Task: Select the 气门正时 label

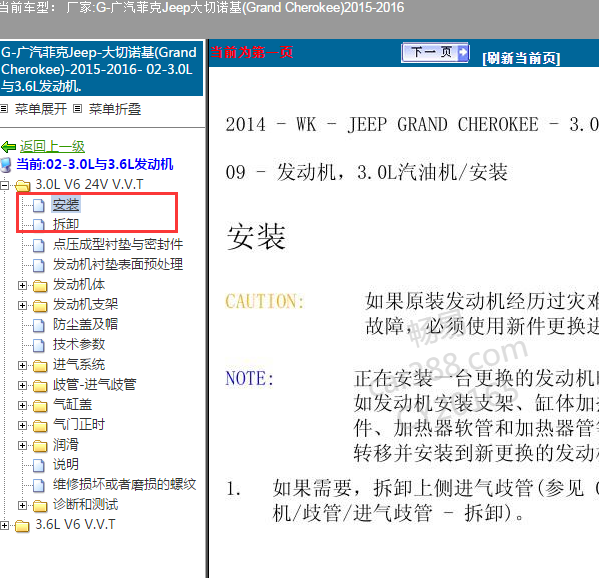Action: pos(79,424)
